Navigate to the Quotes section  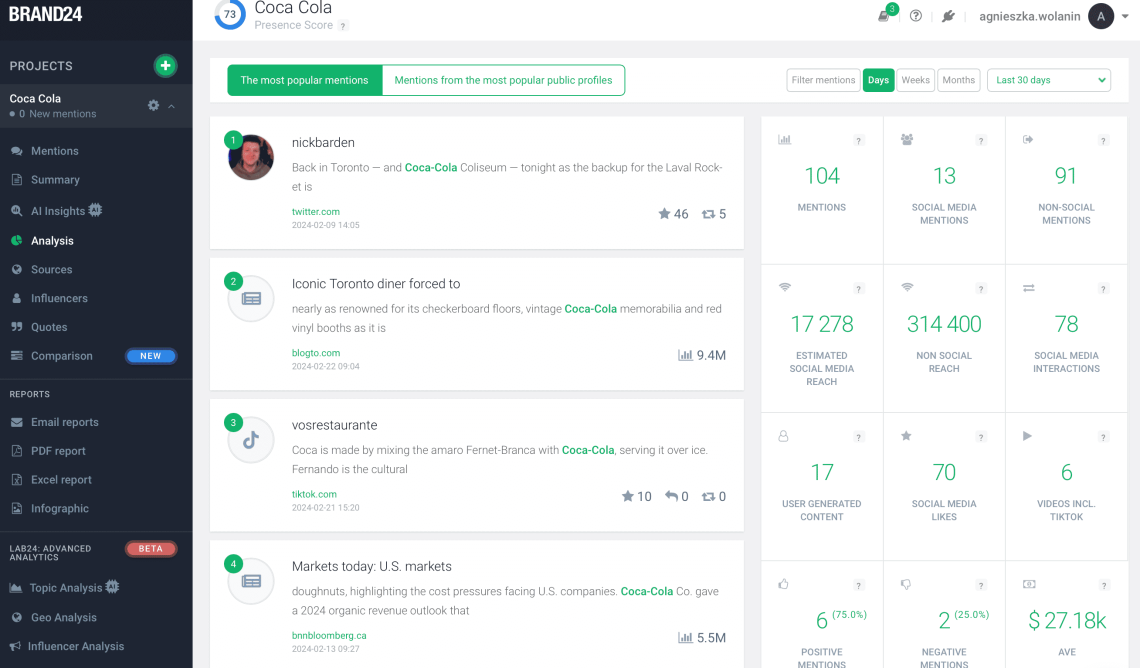(x=49, y=327)
